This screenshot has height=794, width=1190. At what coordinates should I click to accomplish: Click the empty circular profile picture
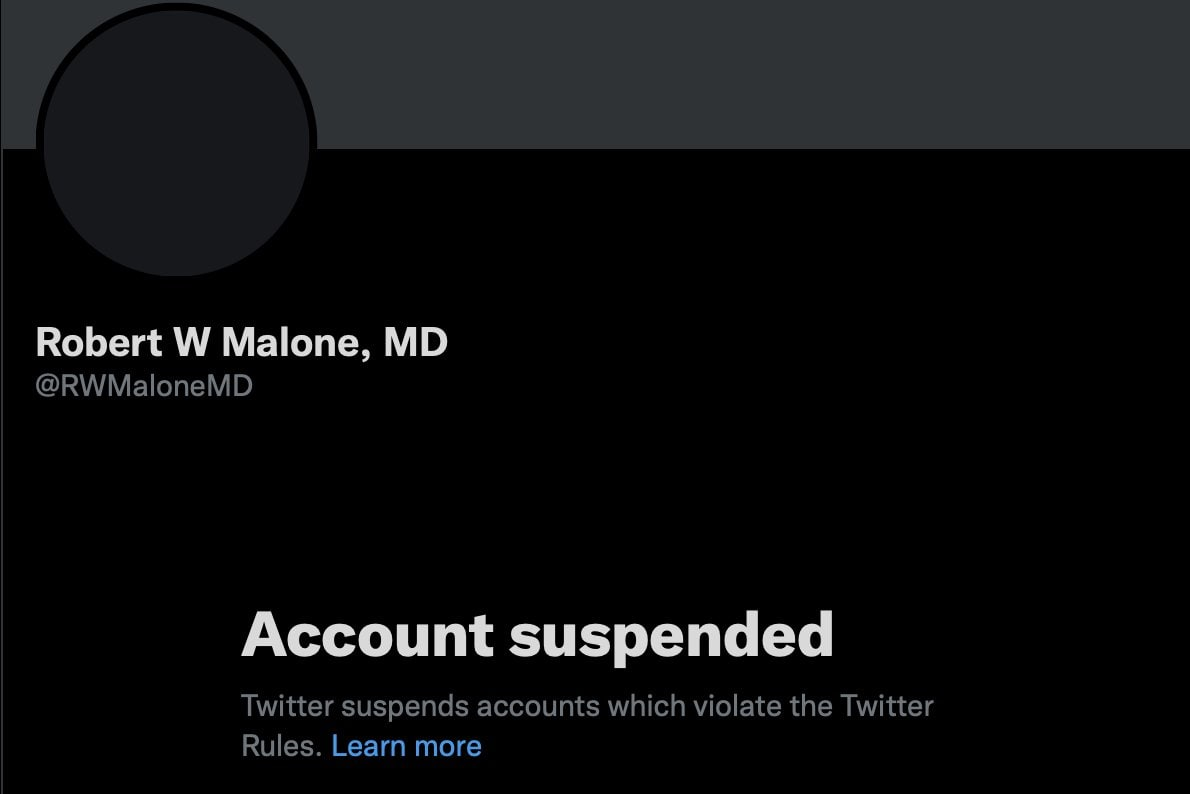point(176,143)
